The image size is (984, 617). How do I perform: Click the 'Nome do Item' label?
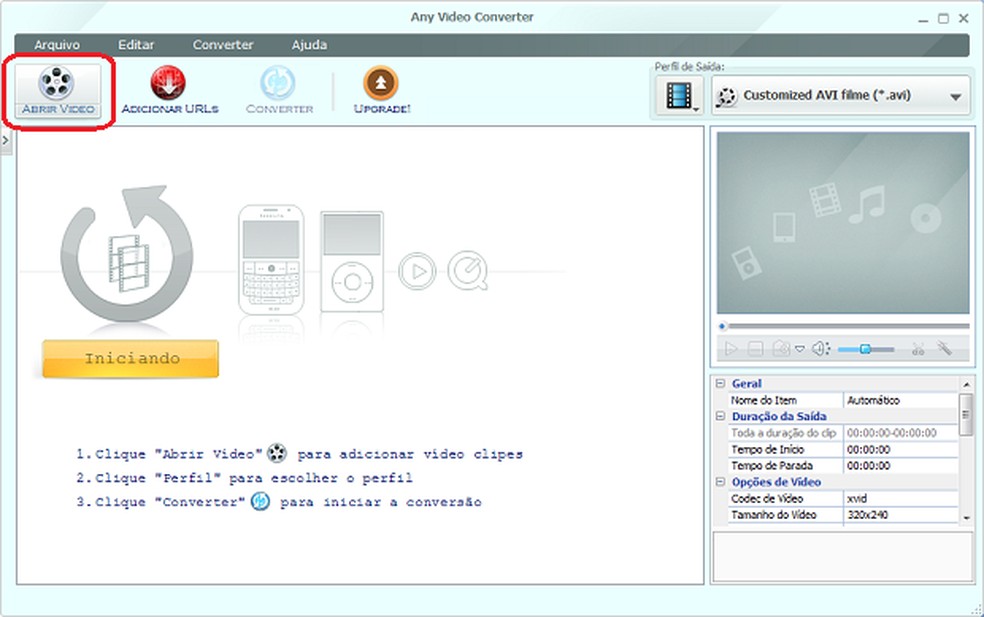pyautogui.click(x=764, y=400)
